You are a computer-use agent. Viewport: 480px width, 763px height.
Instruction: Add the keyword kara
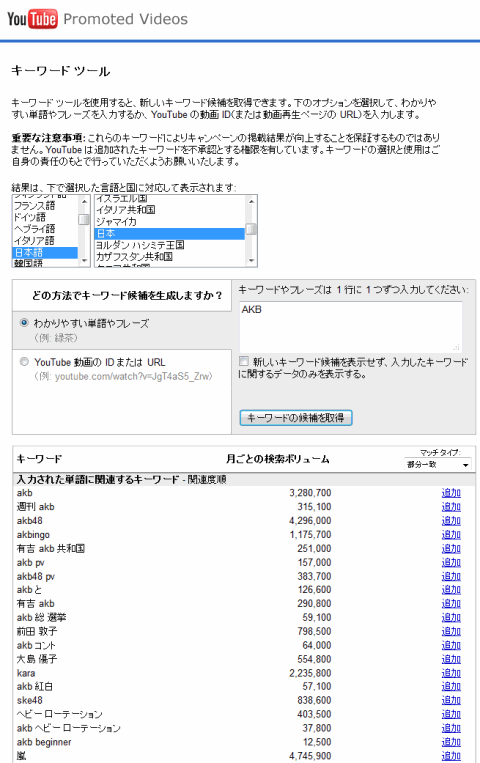point(451,673)
